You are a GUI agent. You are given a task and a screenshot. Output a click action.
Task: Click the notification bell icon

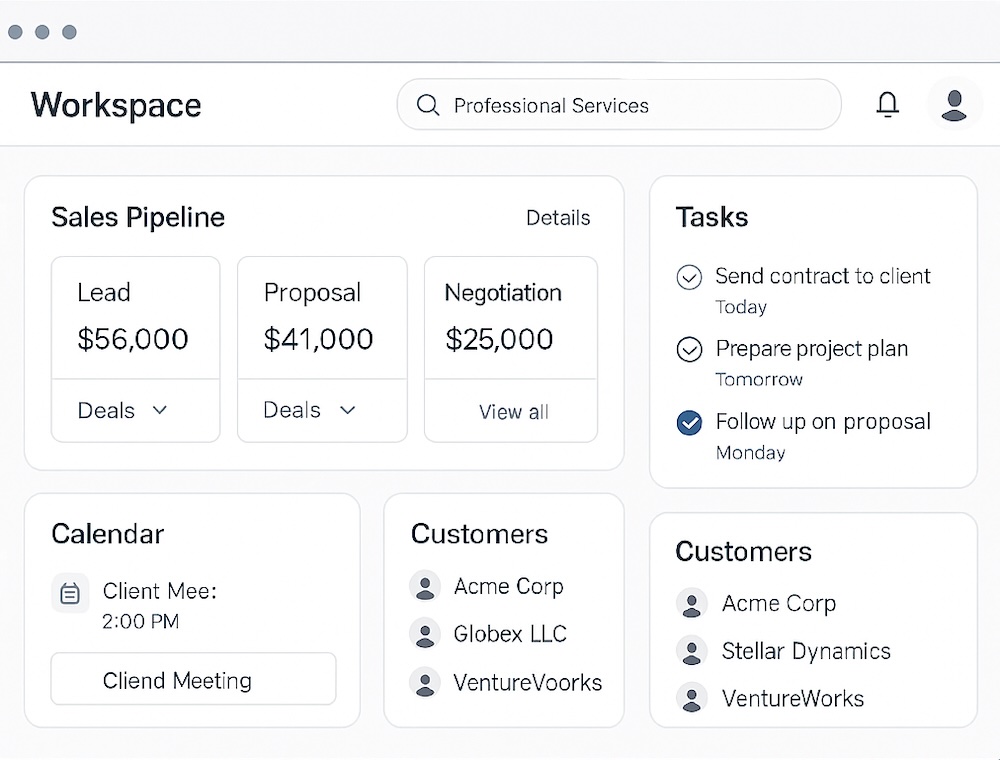point(887,105)
